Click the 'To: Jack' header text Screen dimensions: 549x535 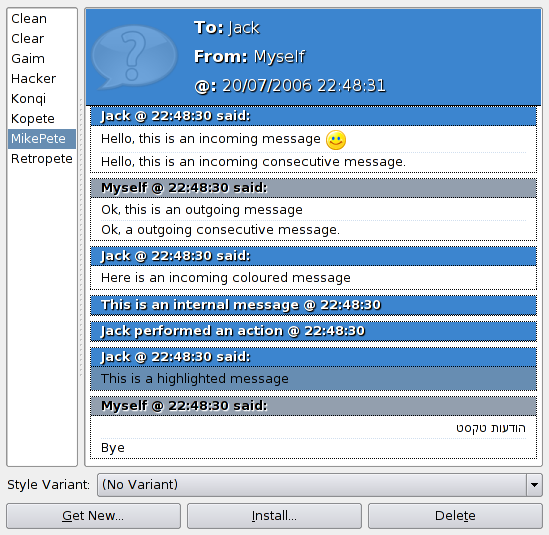[x=227, y=28]
